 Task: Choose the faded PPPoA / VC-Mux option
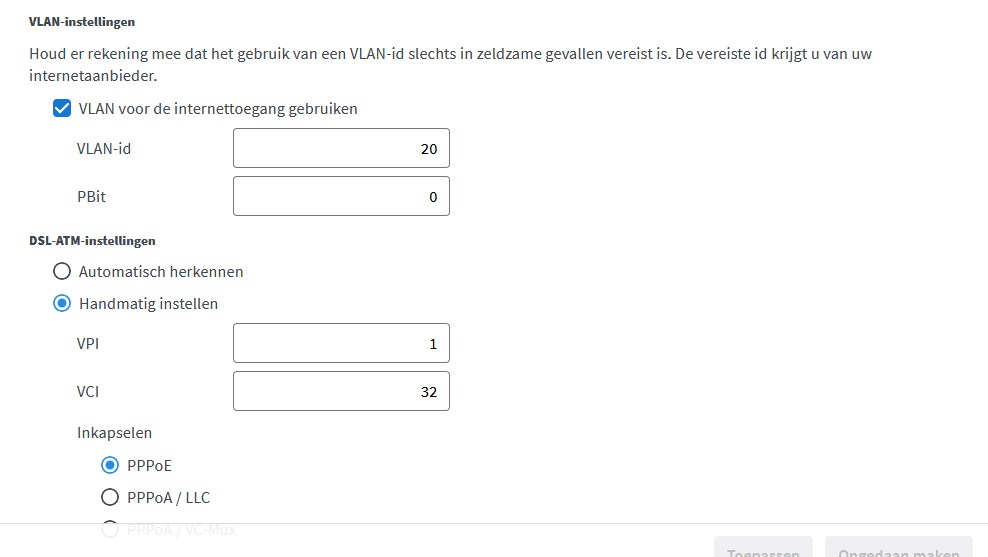click(x=110, y=529)
